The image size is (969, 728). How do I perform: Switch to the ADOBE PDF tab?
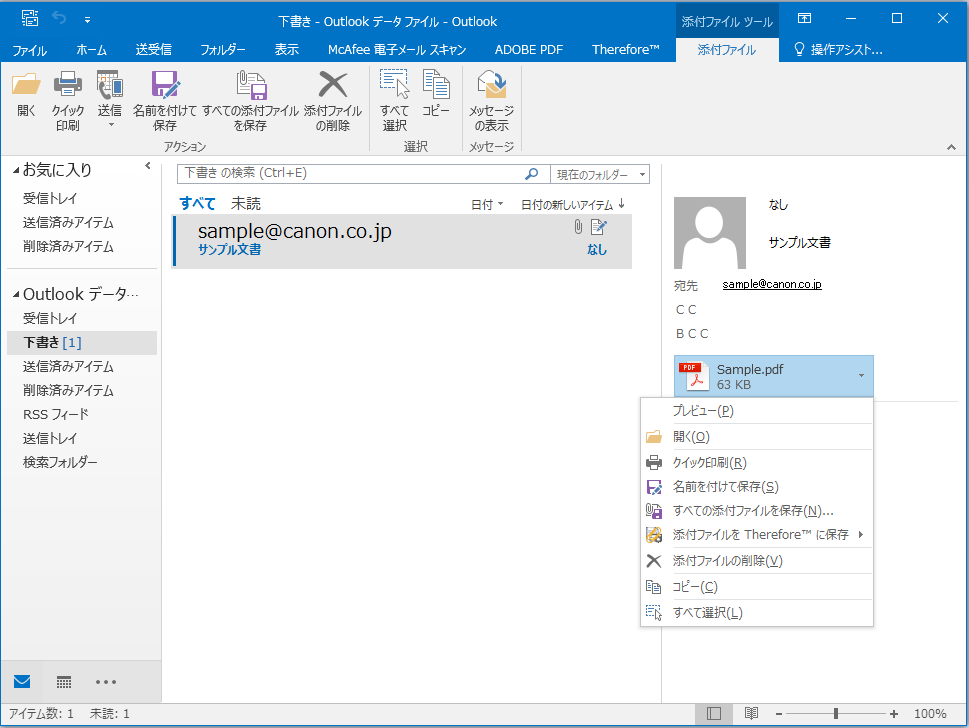(x=529, y=50)
